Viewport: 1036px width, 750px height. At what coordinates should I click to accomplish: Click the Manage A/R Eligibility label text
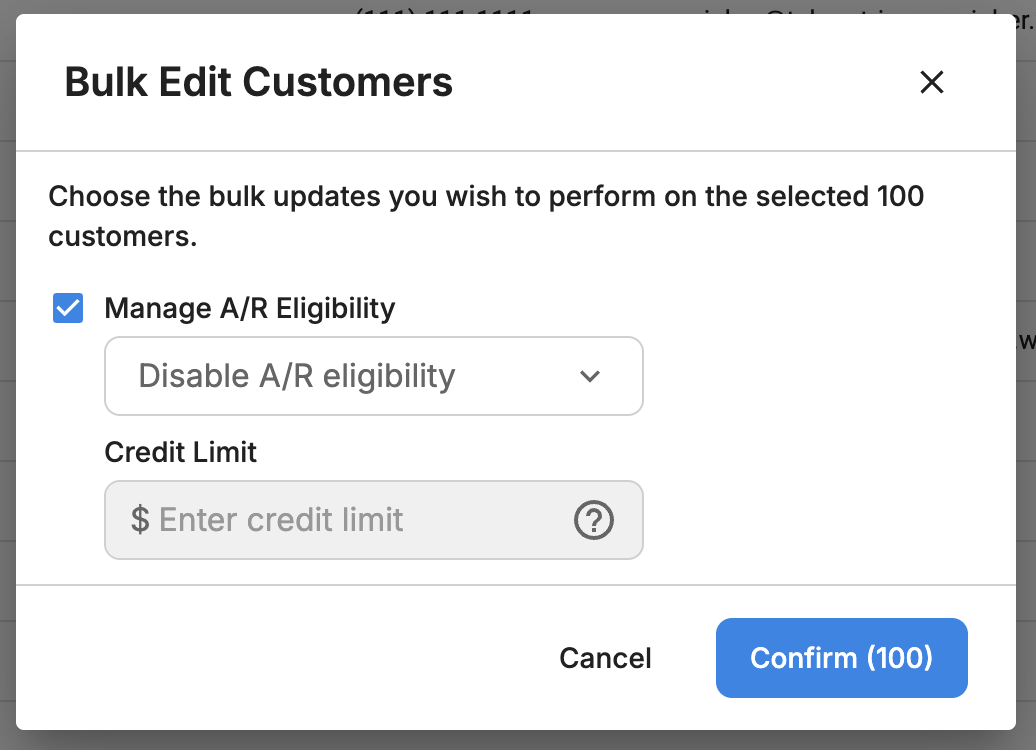(x=249, y=309)
